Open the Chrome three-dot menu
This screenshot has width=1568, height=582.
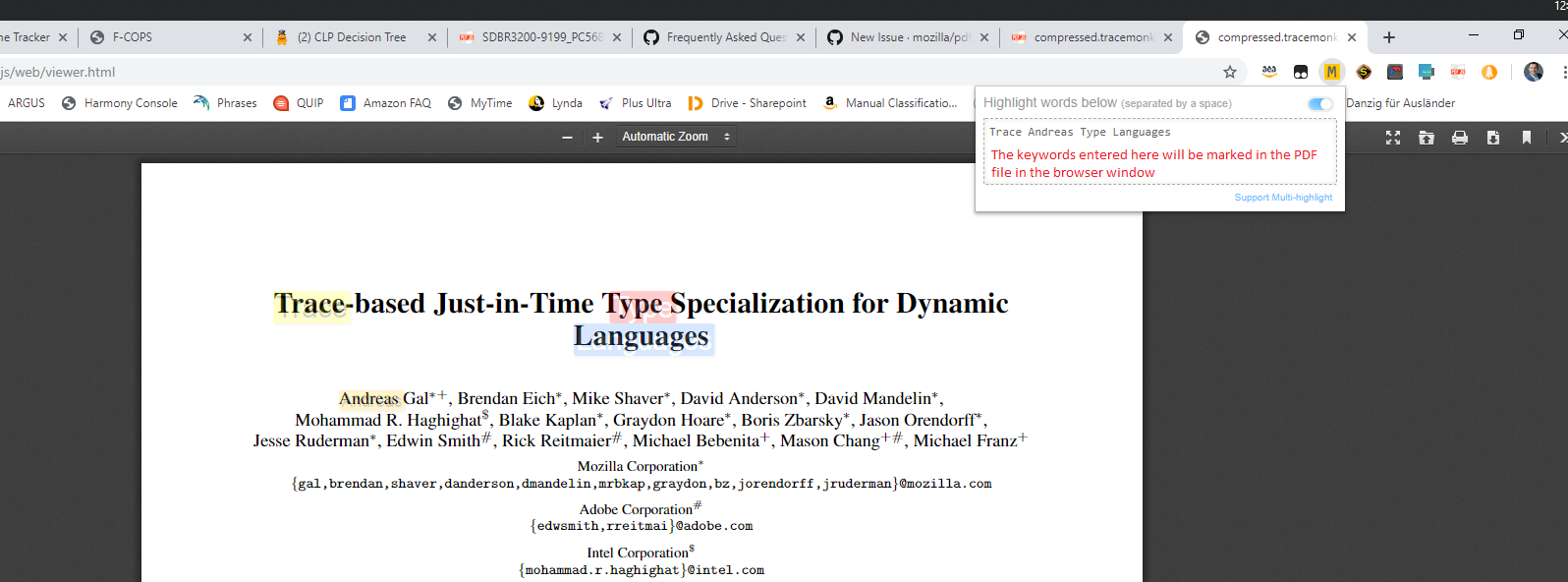[x=1563, y=72]
